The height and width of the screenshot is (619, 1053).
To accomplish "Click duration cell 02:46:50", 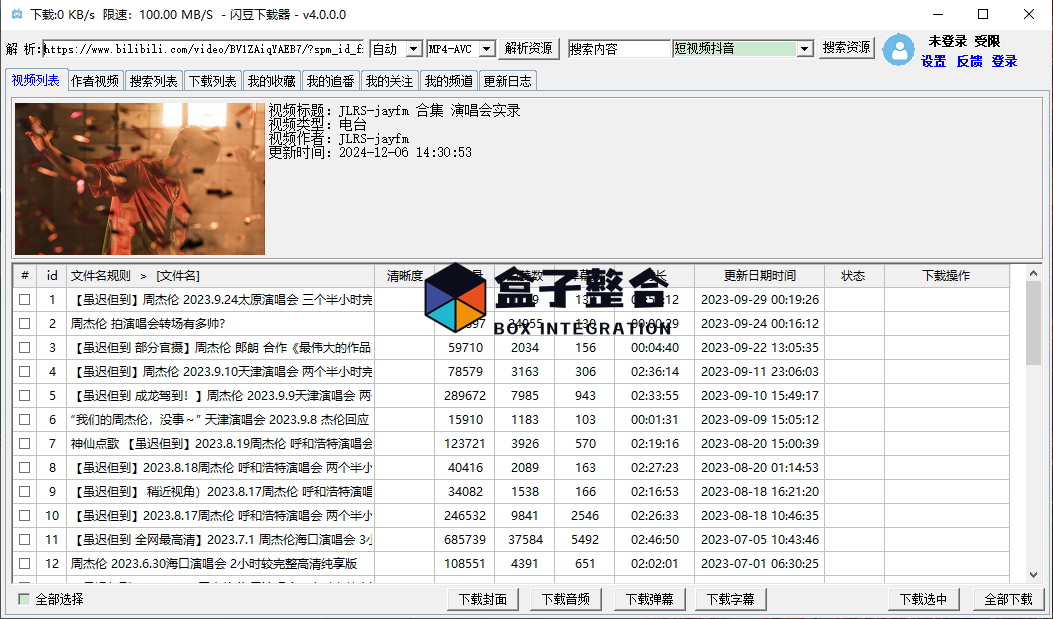I will [655, 540].
